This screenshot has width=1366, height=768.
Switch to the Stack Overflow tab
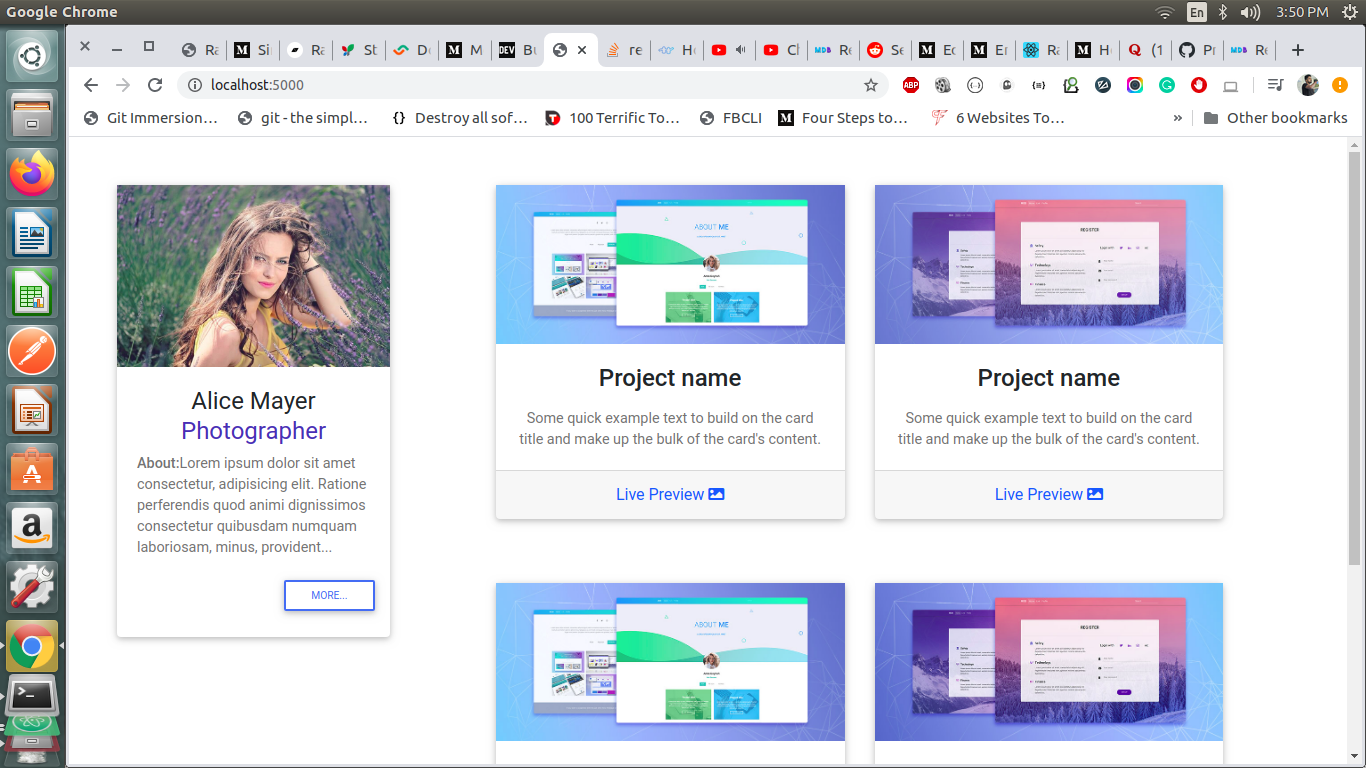[x=625, y=49]
